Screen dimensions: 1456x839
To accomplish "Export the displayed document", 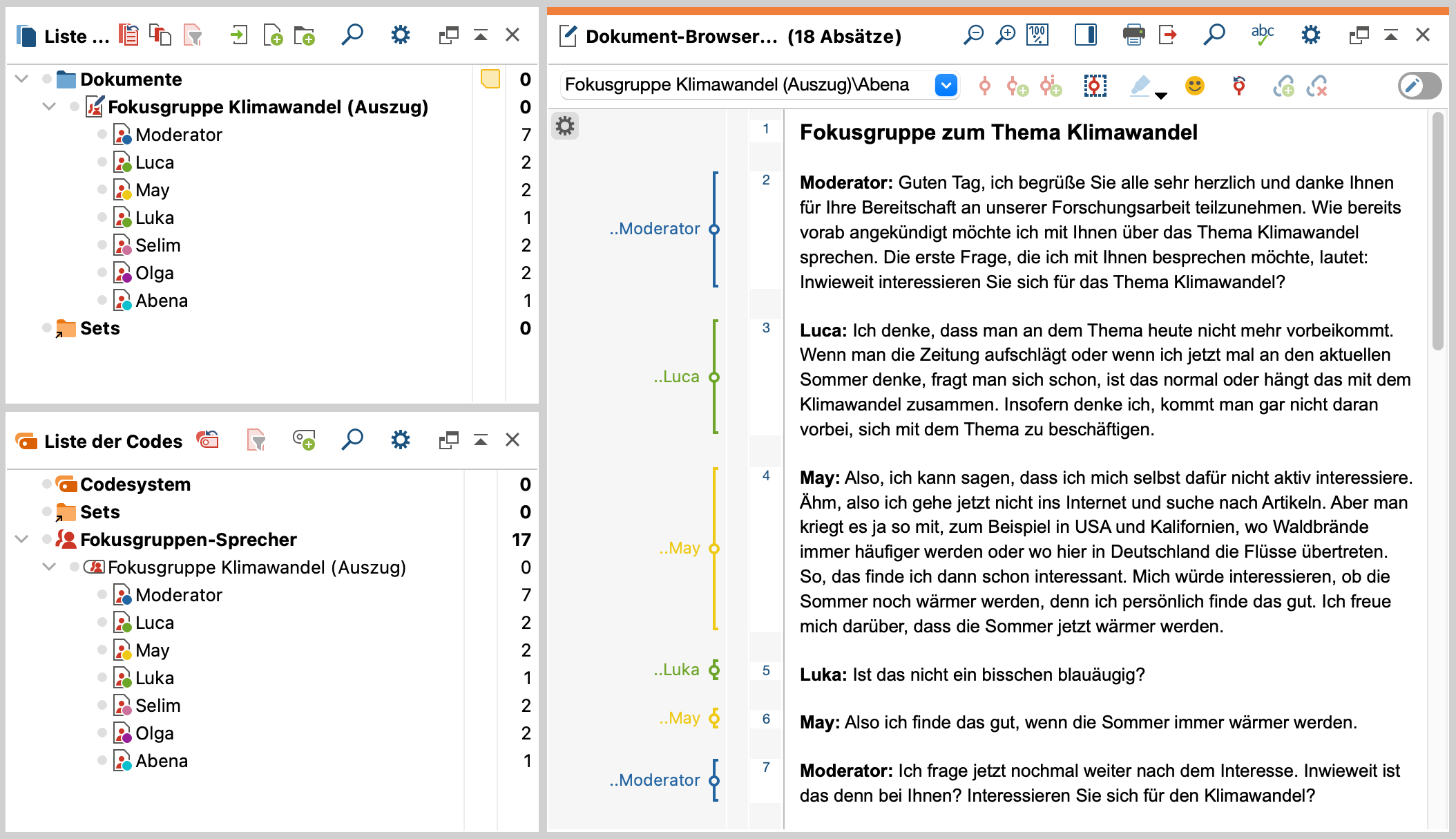I will 1167,35.
